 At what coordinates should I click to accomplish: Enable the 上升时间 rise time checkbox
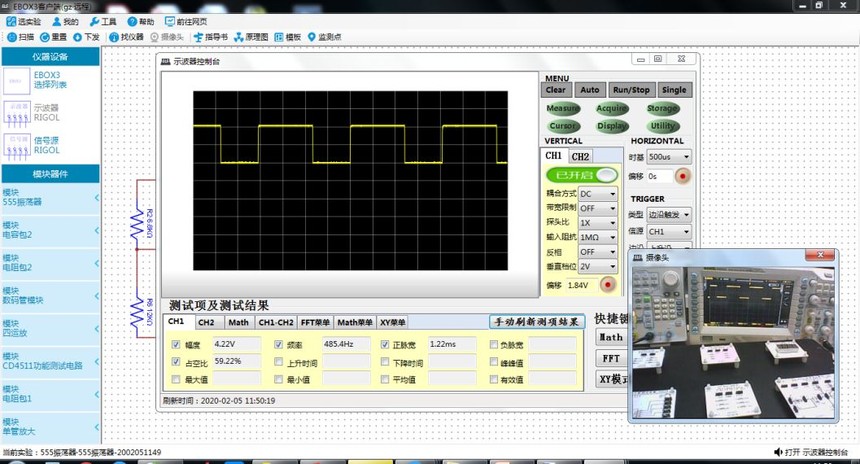coord(278,362)
